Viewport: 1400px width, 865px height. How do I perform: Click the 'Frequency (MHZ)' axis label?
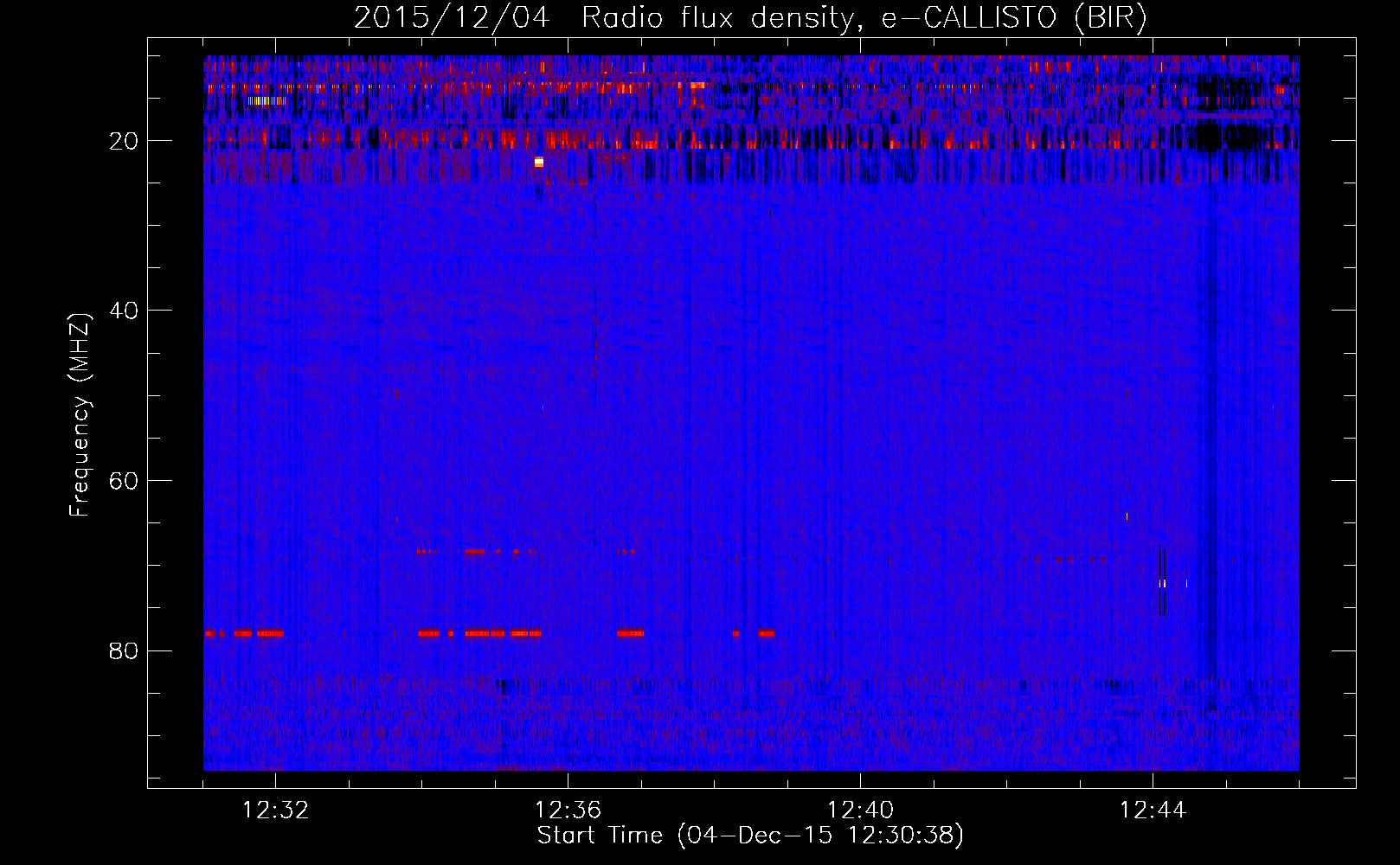[x=80, y=415]
